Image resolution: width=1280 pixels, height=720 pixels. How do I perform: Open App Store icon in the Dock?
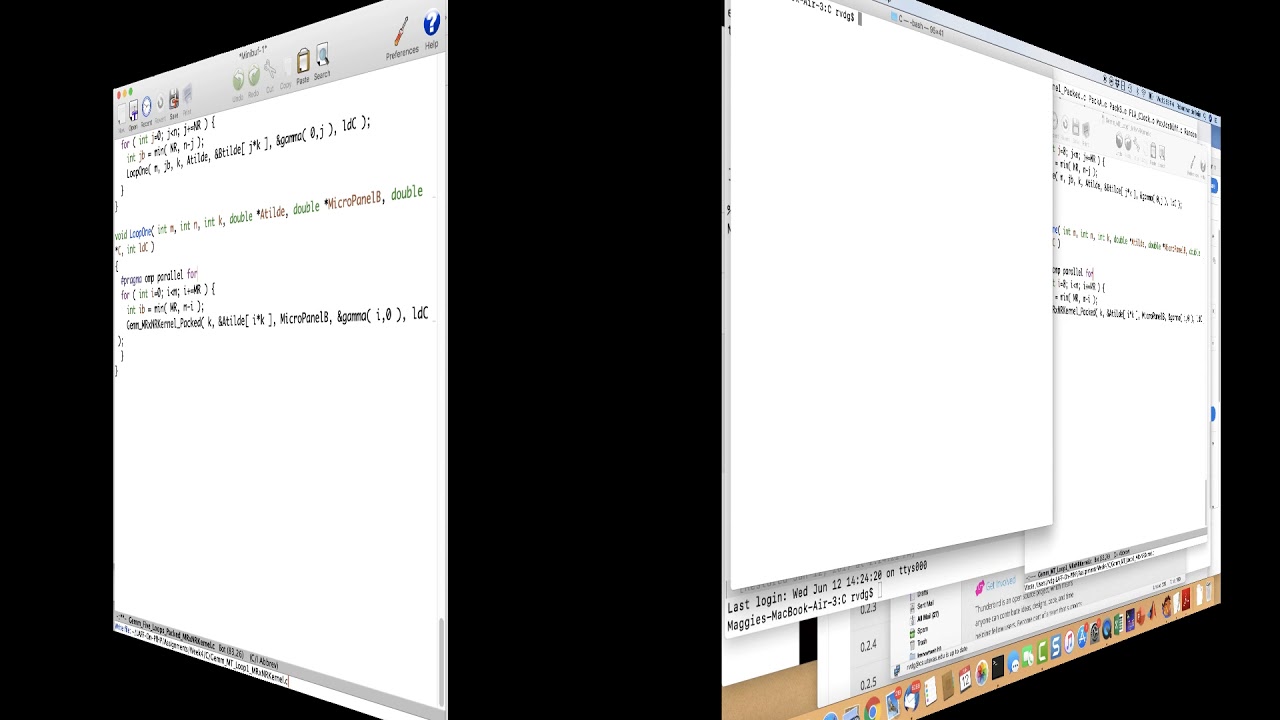(1082, 637)
